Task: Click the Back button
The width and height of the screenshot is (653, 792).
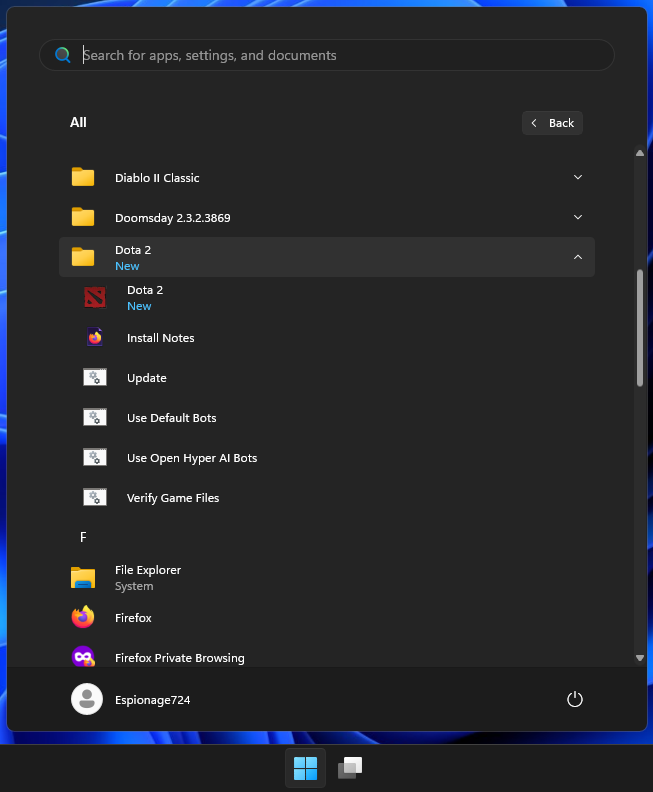Action: click(x=552, y=123)
